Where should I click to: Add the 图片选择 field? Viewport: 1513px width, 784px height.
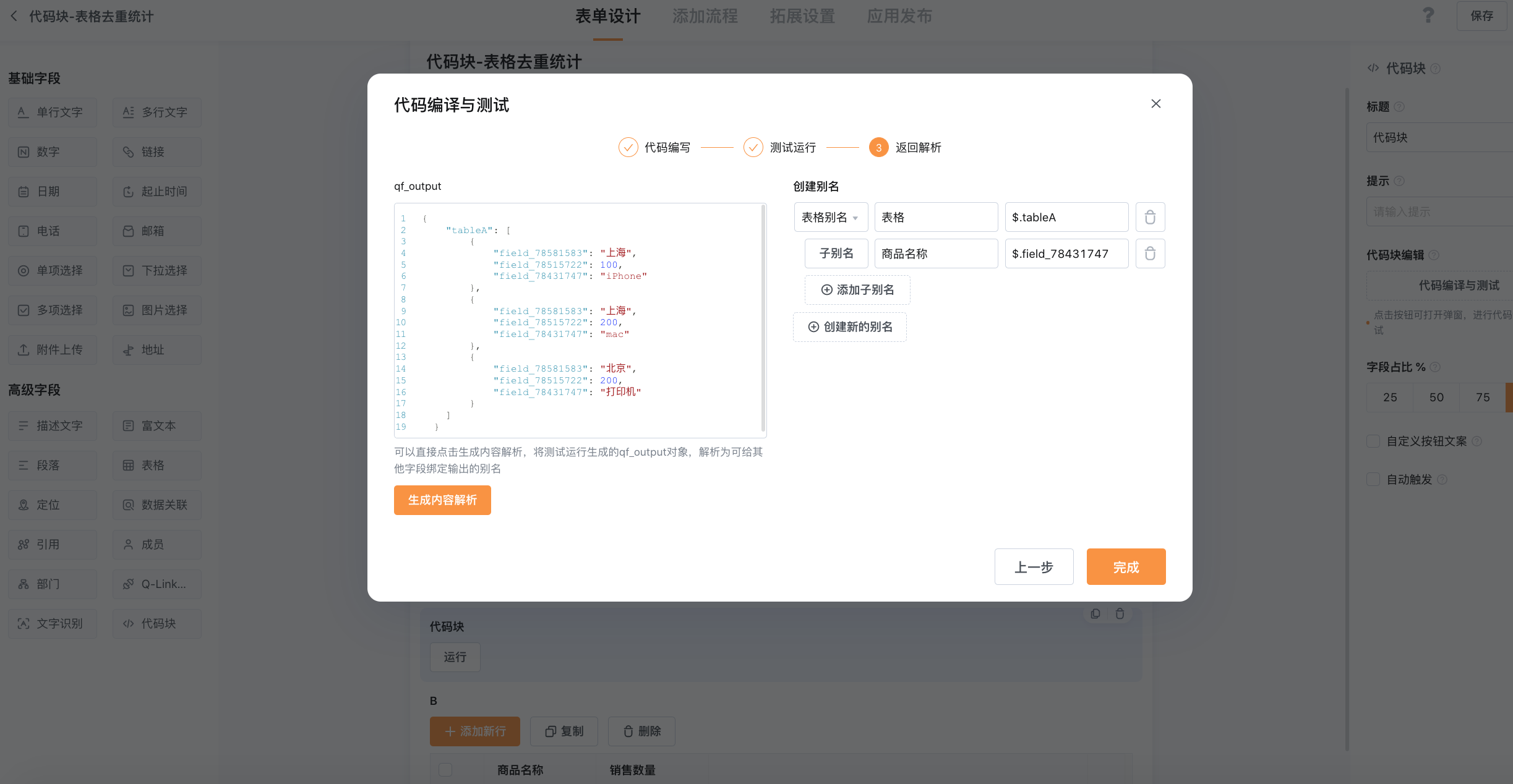tap(157, 310)
